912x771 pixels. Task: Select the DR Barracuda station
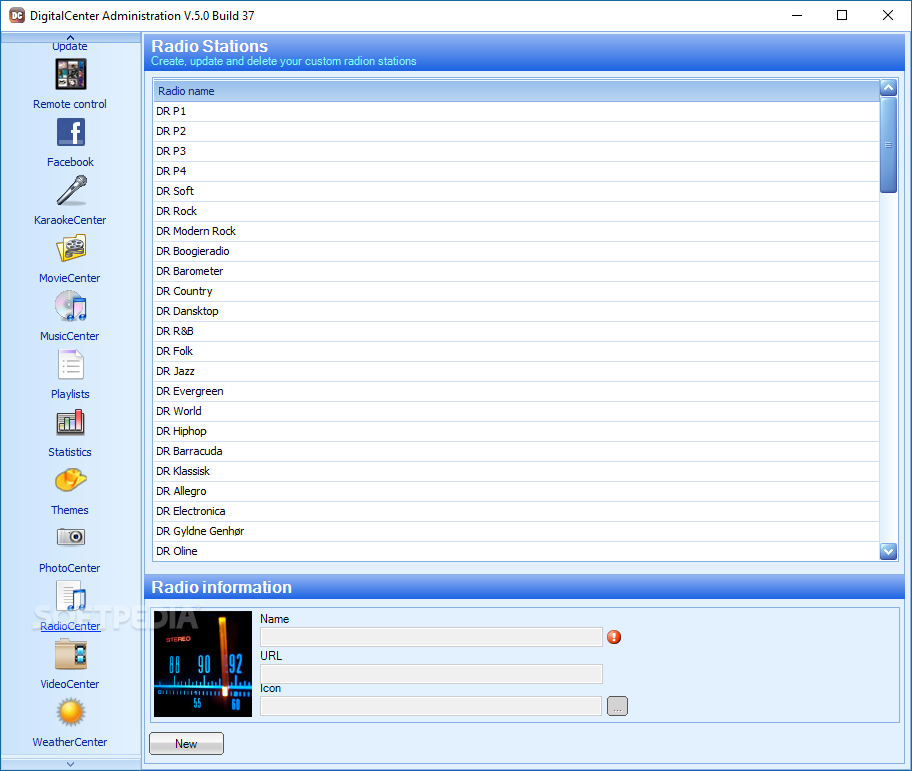click(516, 451)
